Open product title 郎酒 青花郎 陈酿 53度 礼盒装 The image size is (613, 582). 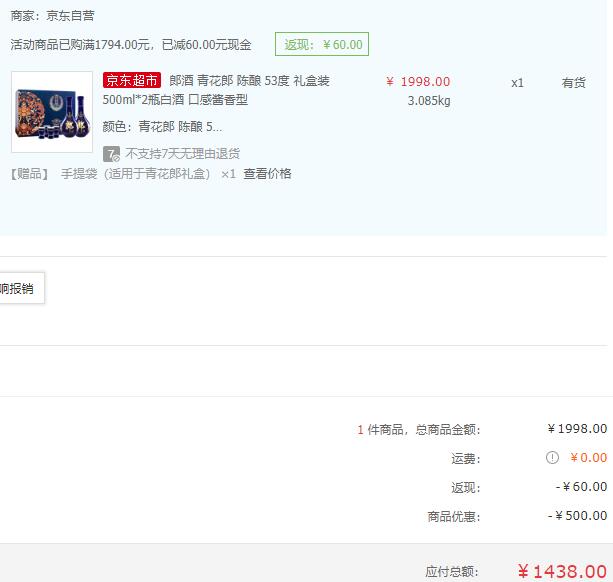click(249, 81)
